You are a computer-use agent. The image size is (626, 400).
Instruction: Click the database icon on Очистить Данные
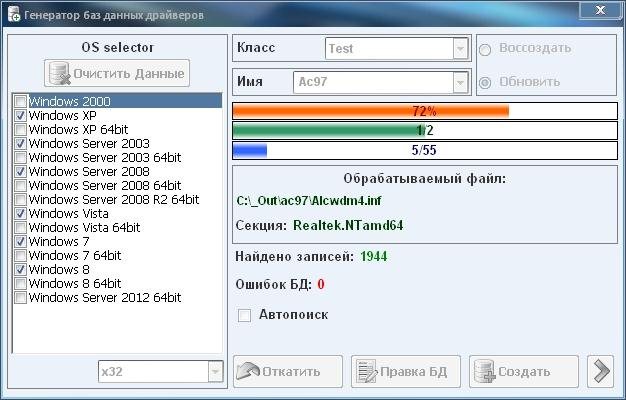pyautogui.click(x=60, y=74)
